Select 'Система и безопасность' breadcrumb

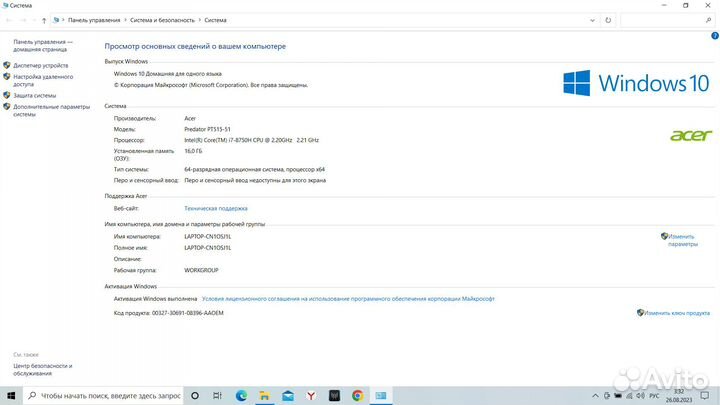162,20
